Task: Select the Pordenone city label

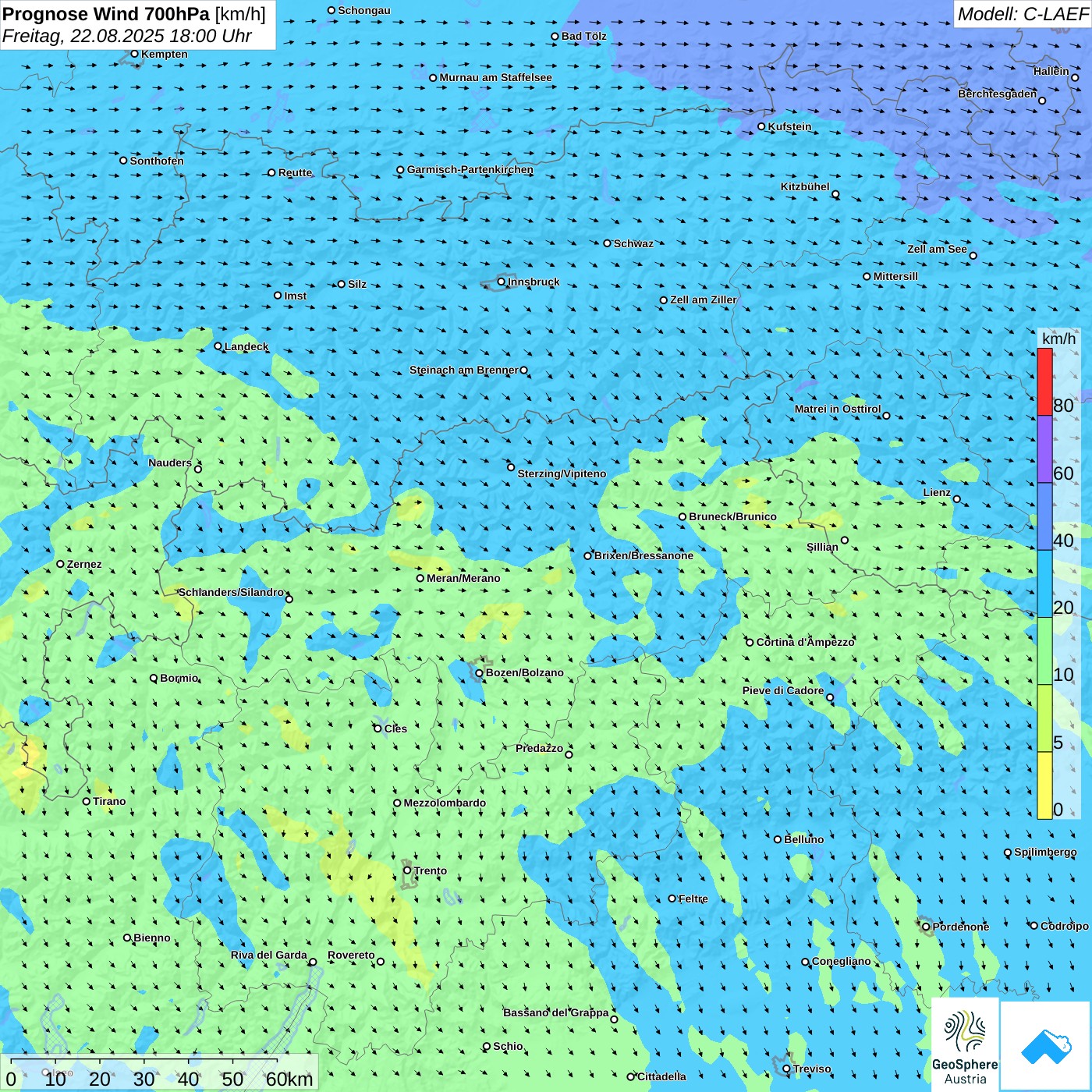Action: pyautogui.click(x=961, y=927)
